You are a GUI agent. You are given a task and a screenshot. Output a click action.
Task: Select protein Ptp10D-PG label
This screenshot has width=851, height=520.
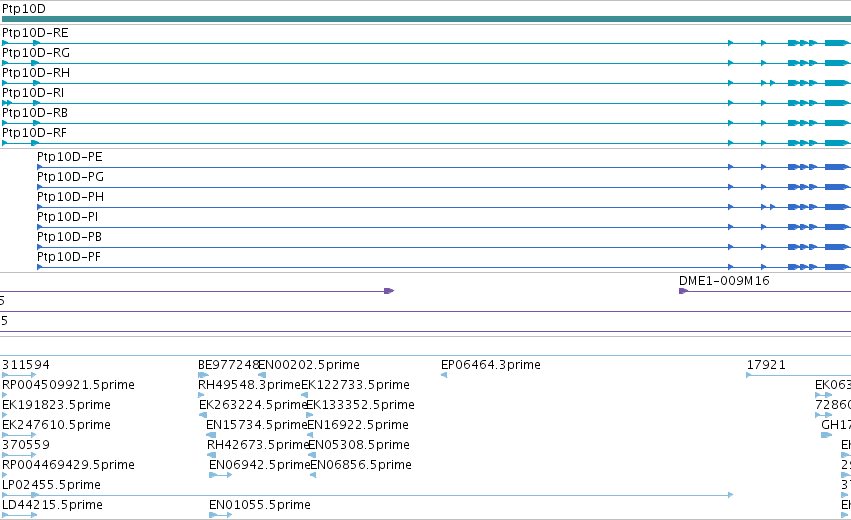coord(70,177)
